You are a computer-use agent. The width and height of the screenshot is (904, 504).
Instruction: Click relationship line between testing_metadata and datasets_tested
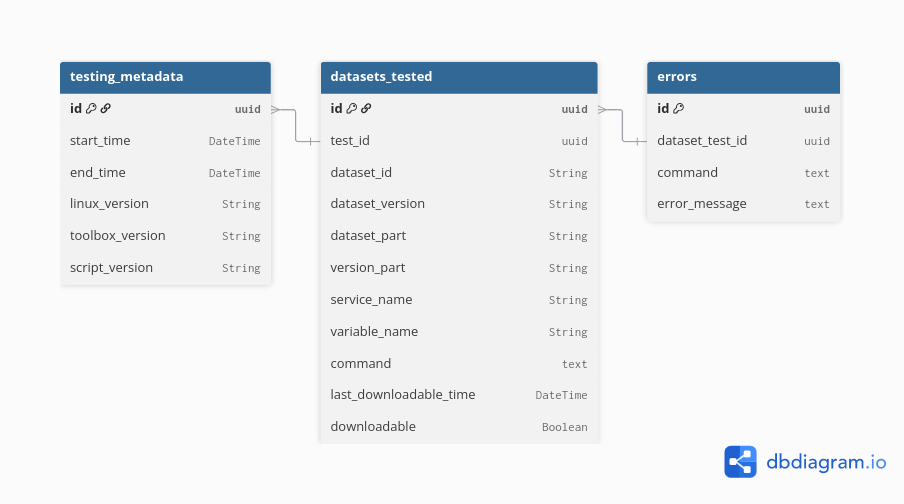(296, 125)
